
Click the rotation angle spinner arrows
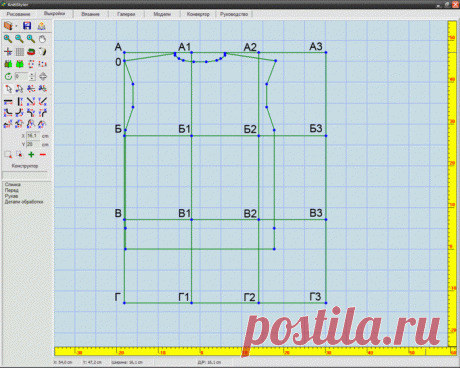click(x=32, y=77)
